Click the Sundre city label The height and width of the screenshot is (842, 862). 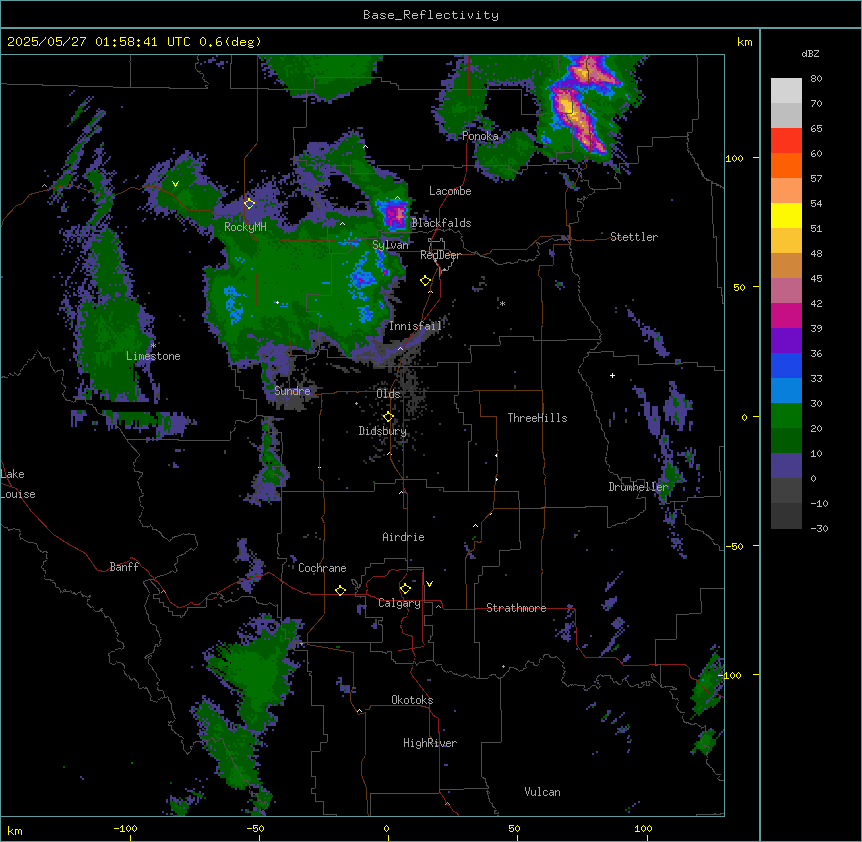tap(292, 391)
